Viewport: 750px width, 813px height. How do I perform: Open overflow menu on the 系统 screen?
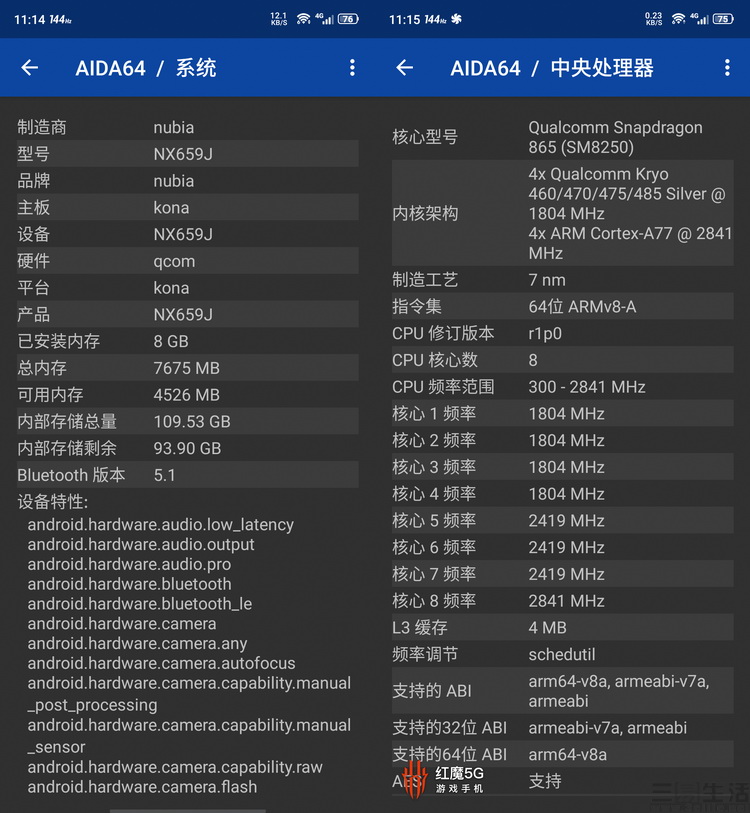click(352, 67)
